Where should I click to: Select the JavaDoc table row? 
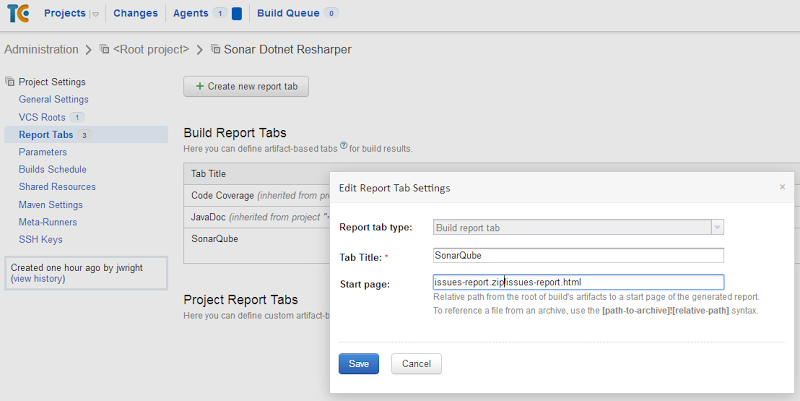(257, 217)
